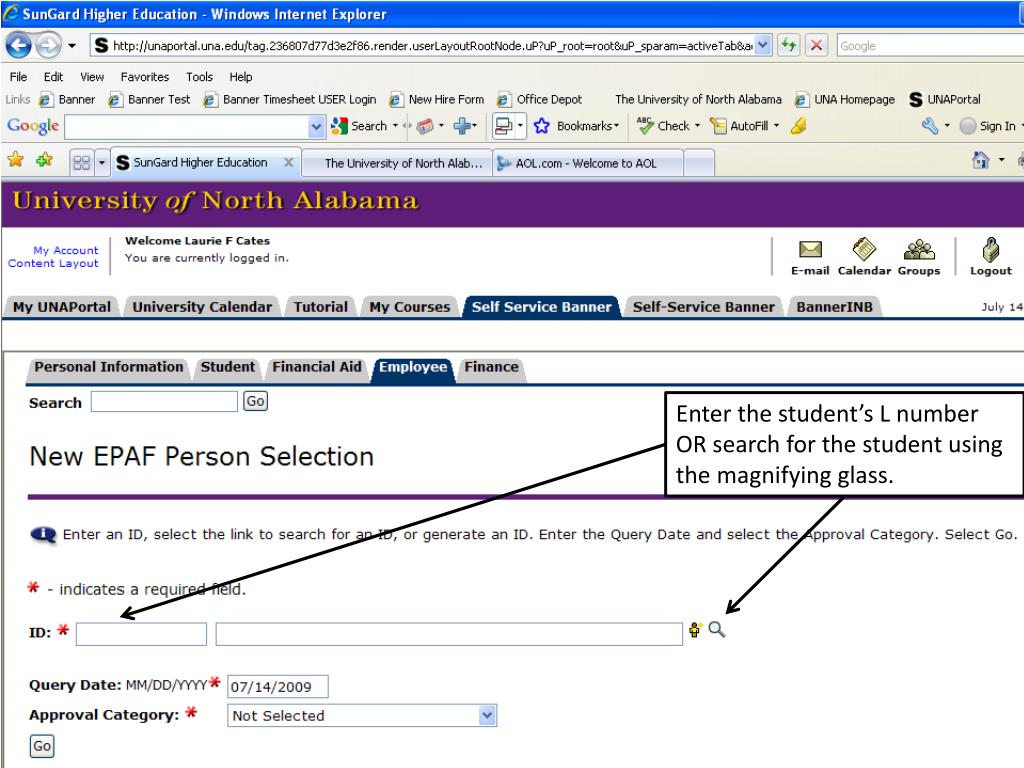The height and width of the screenshot is (768, 1024).
Task: Expand the address bar URL dropdown
Action: [763, 45]
